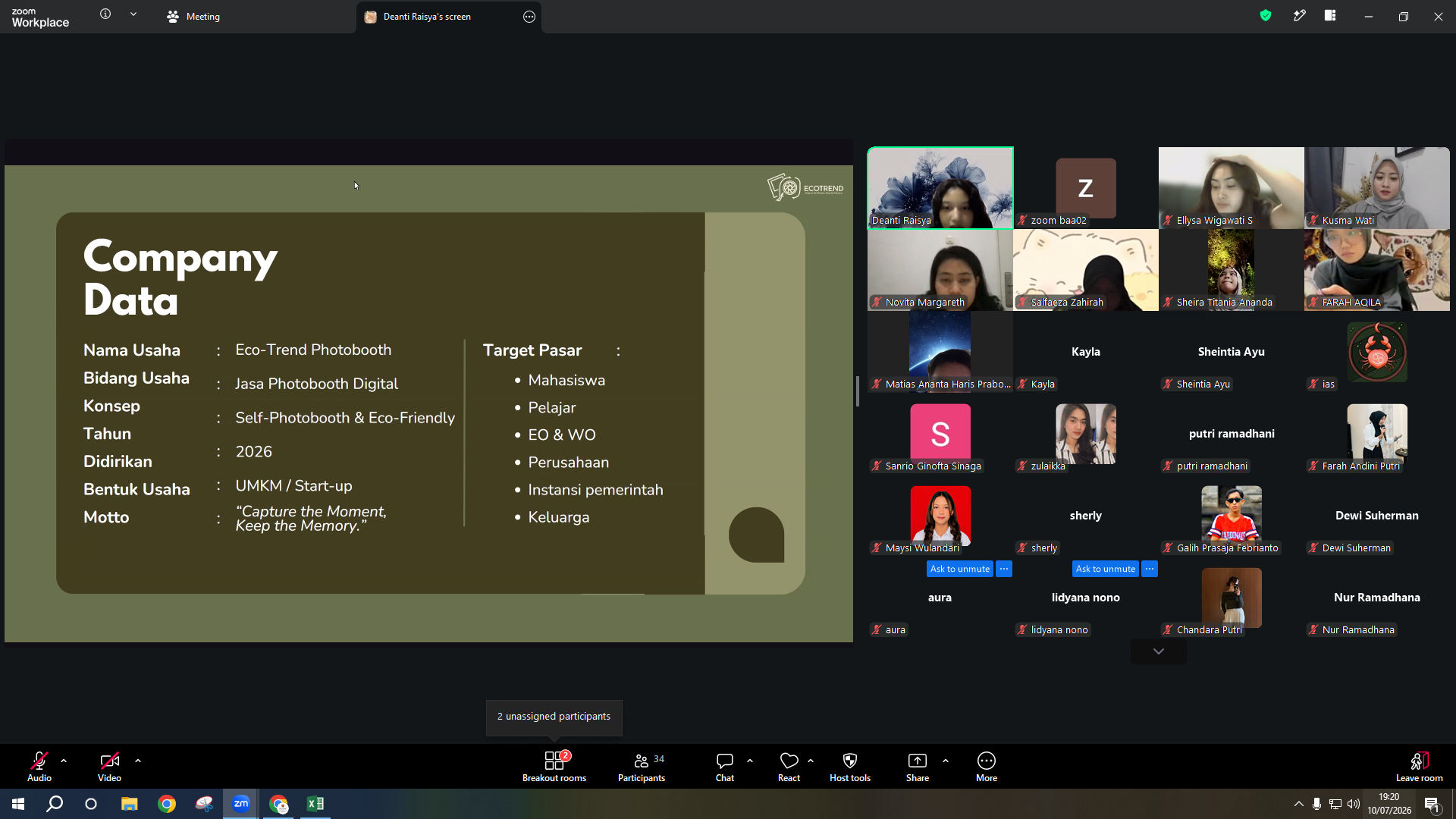This screenshot has width=1456, height=819.
Task: Open the React emoji menu
Action: (x=789, y=766)
